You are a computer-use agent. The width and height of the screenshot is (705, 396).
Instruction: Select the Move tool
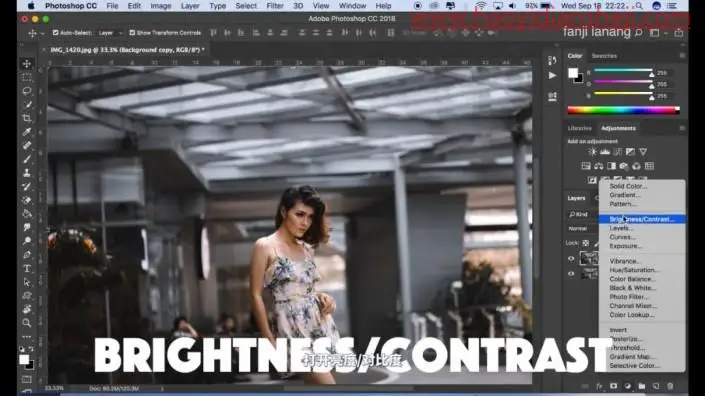coord(27,64)
